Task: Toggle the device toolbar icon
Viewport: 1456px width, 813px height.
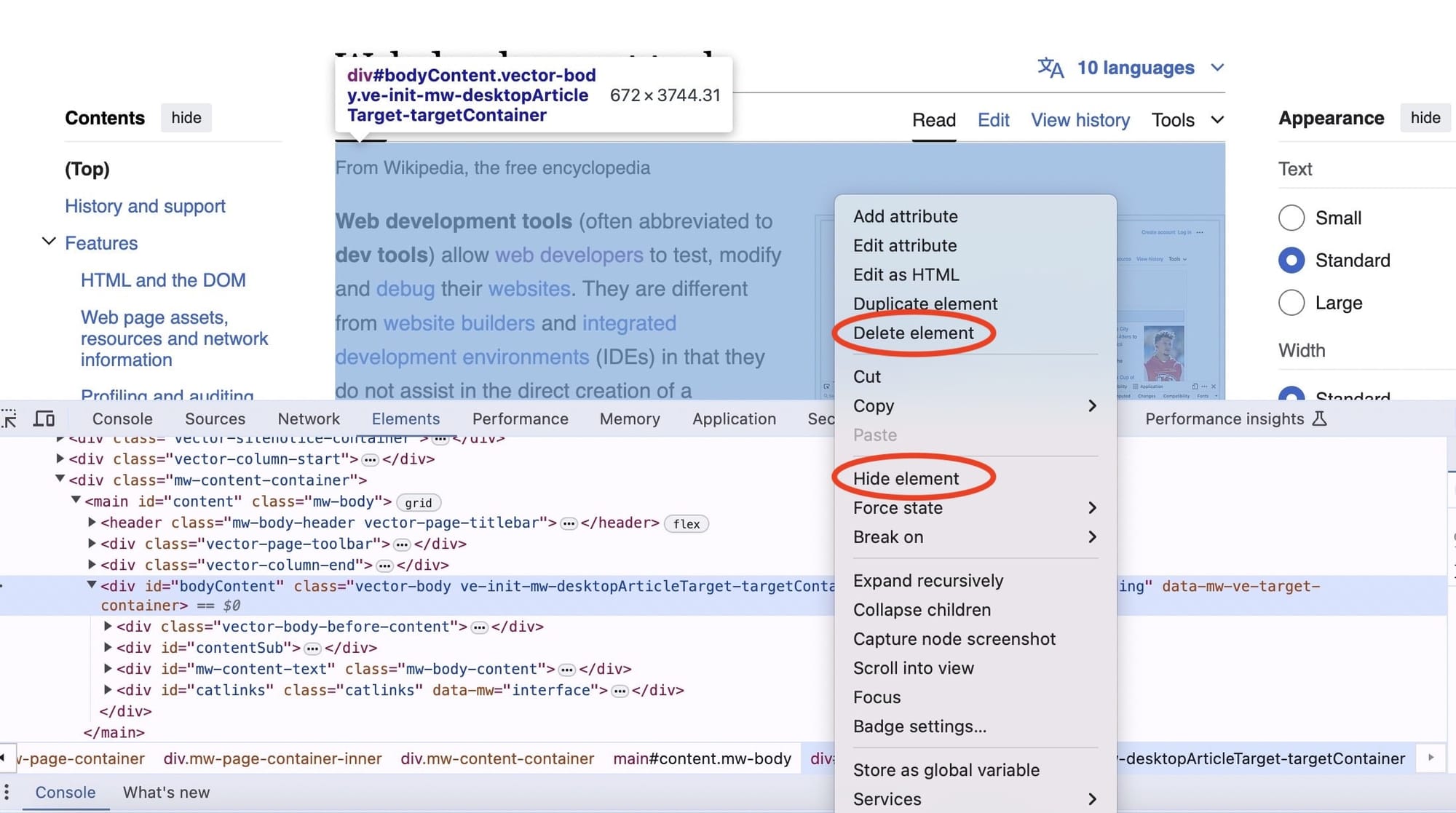Action: [44, 419]
